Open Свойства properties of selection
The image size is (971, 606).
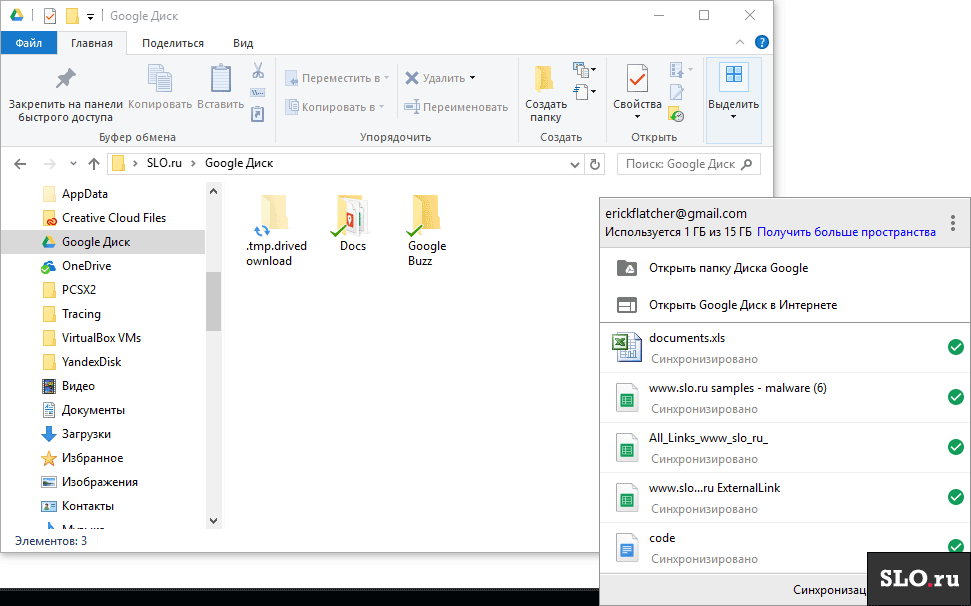point(637,93)
